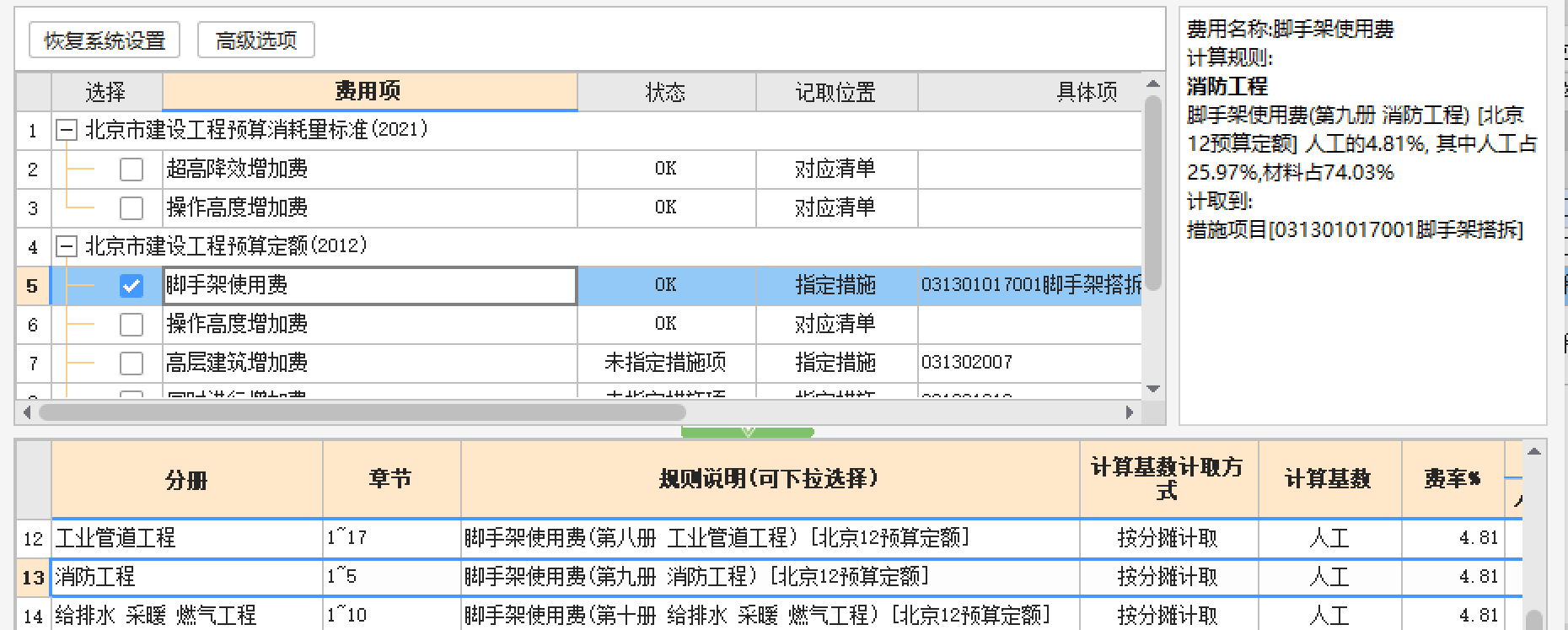Click the 选择 column header
The height and width of the screenshot is (630, 1568).
[x=106, y=91]
